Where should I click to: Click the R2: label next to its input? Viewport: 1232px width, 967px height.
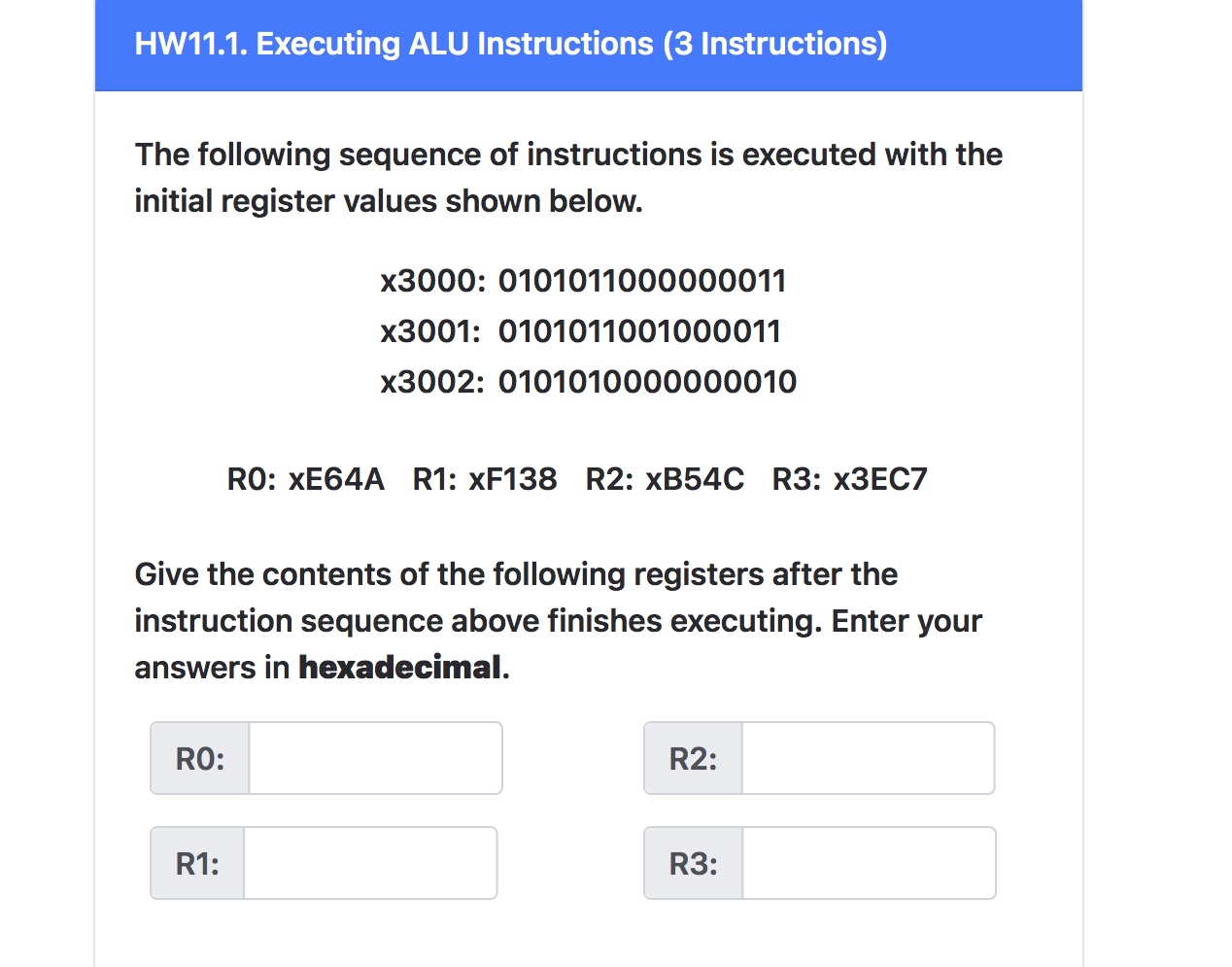click(692, 758)
